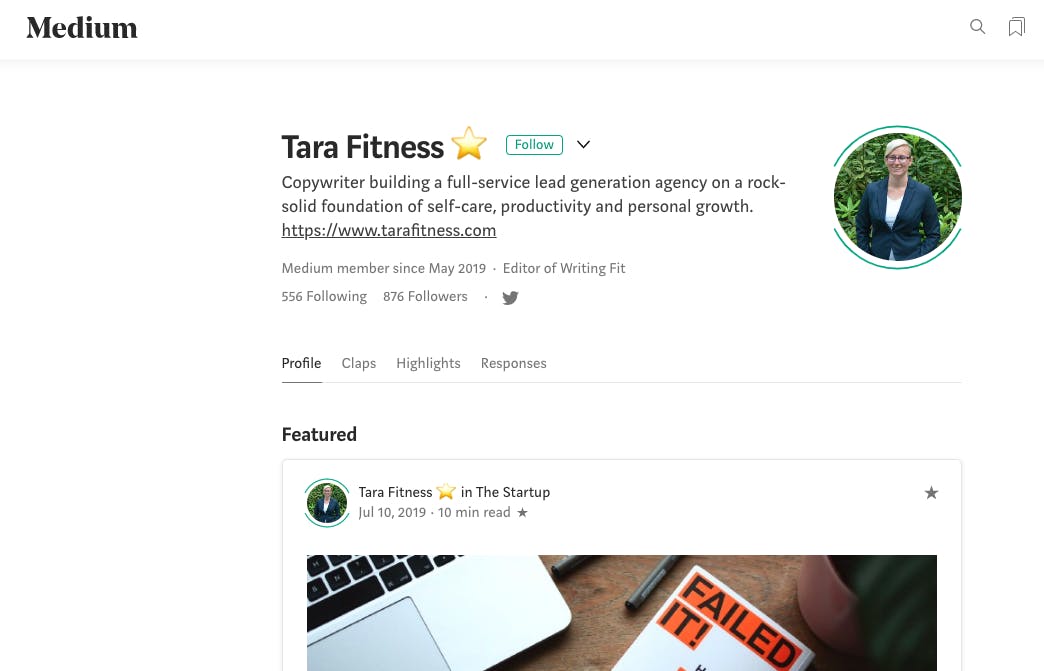The width and height of the screenshot is (1044, 671).
Task: Select the Profile tab
Action: pyautogui.click(x=302, y=363)
